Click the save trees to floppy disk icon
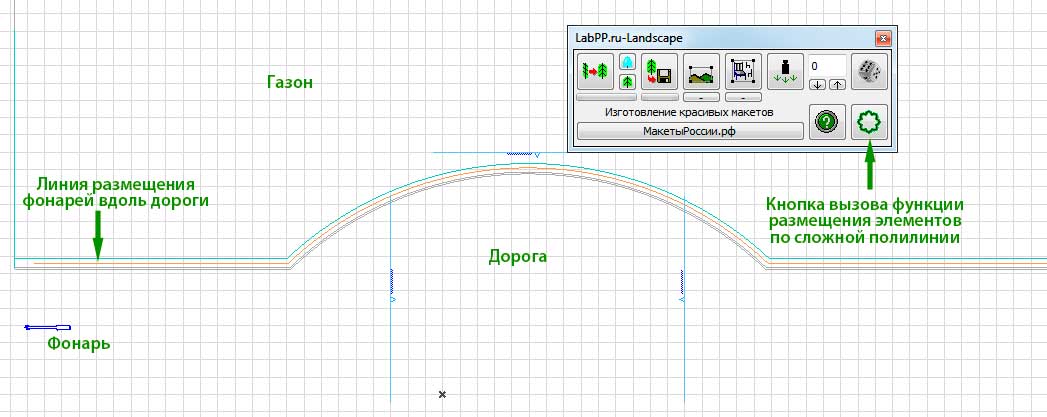Screen dimensions: 1047x417 coord(660,71)
